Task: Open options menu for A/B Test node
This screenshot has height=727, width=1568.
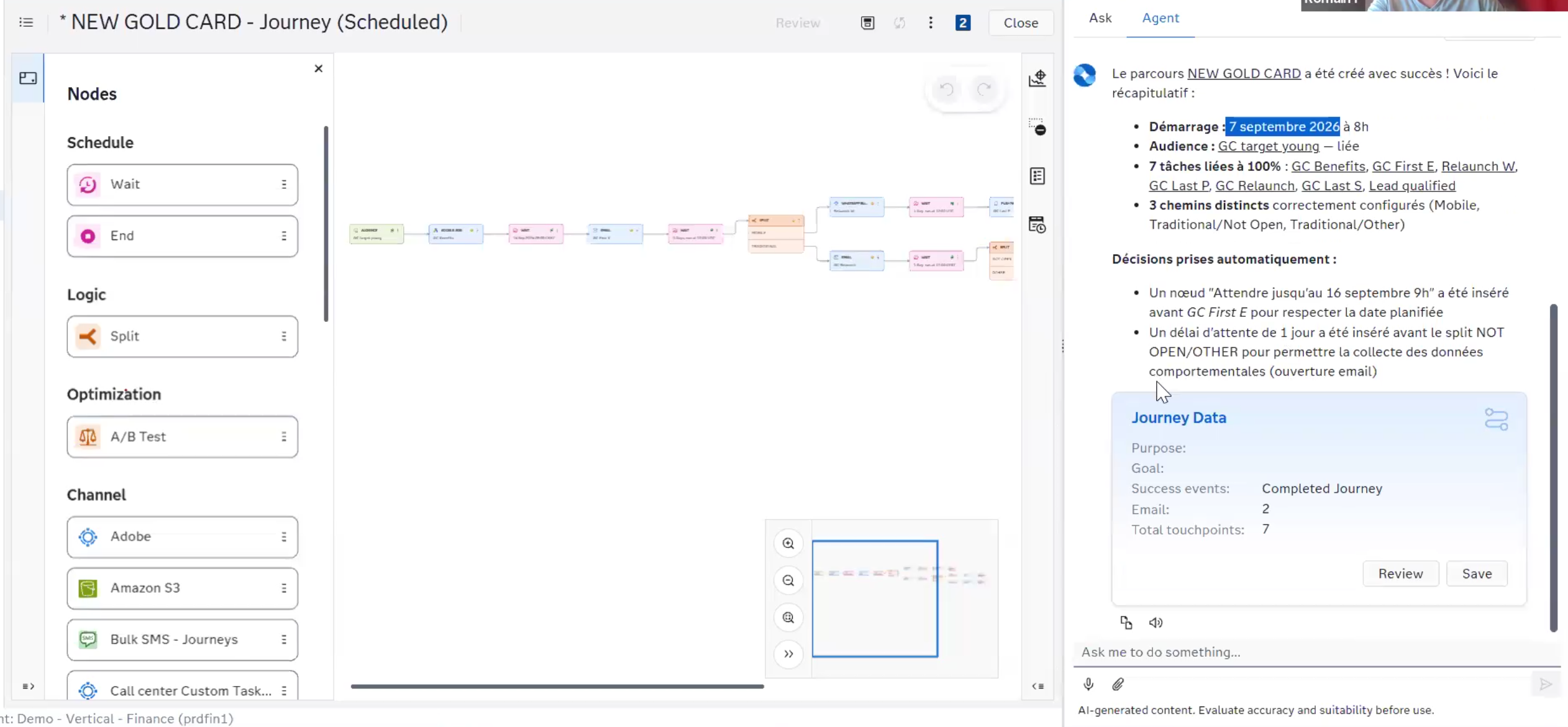Action: (284, 437)
